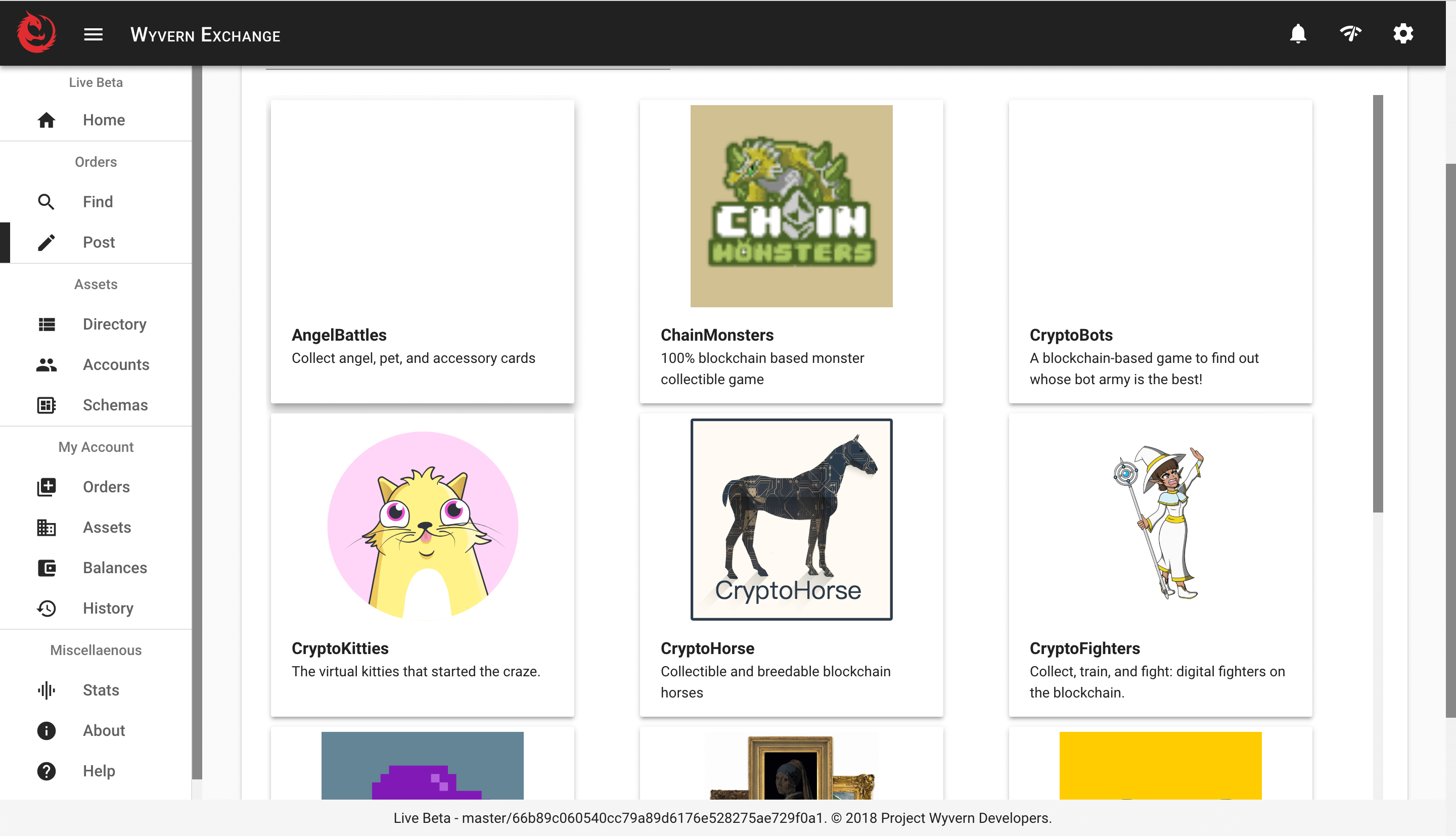Select the CryptoBots card title
Image resolution: width=1456 pixels, height=836 pixels.
tap(1071, 335)
